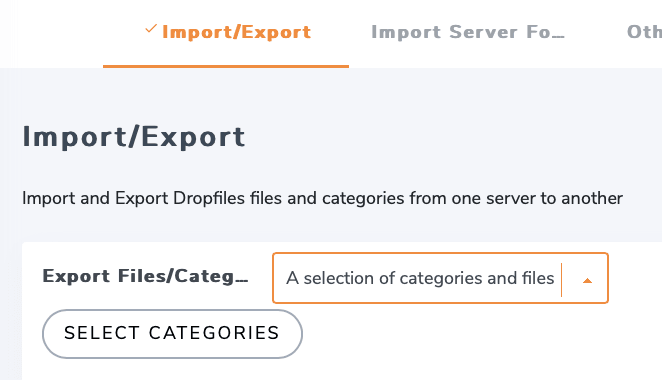The width and height of the screenshot is (662, 380).
Task: Click the checkmark icon on Import/Export tab
Action: tap(151, 29)
